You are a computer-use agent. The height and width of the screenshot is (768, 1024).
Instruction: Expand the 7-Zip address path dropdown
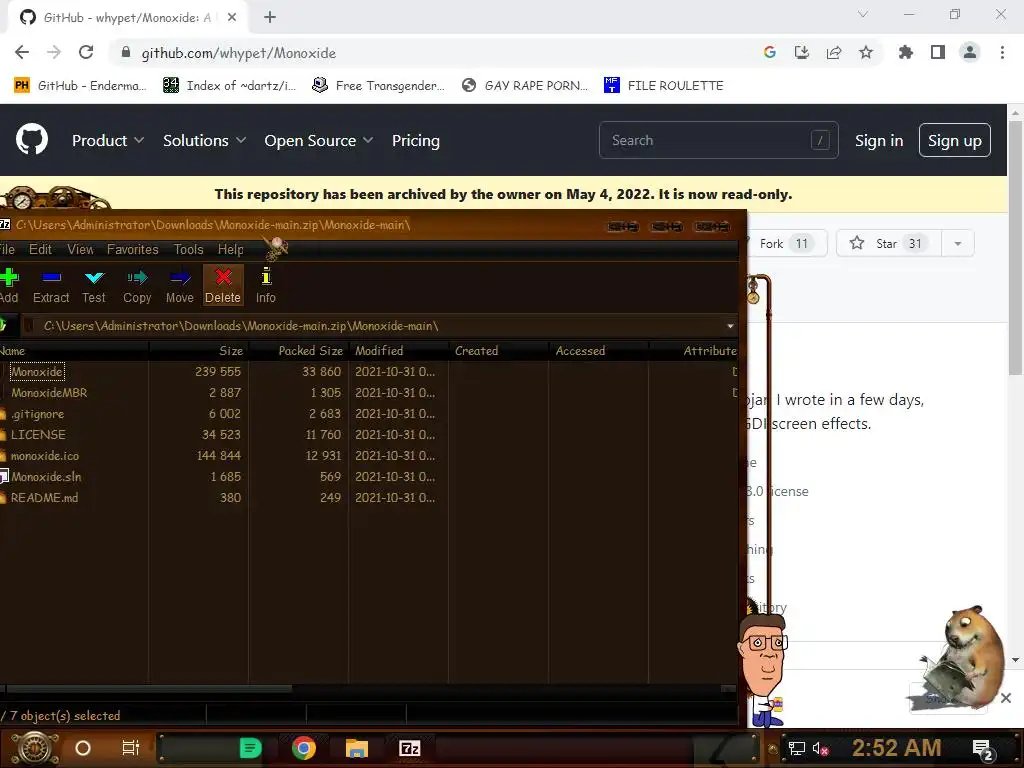coord(730,326)
